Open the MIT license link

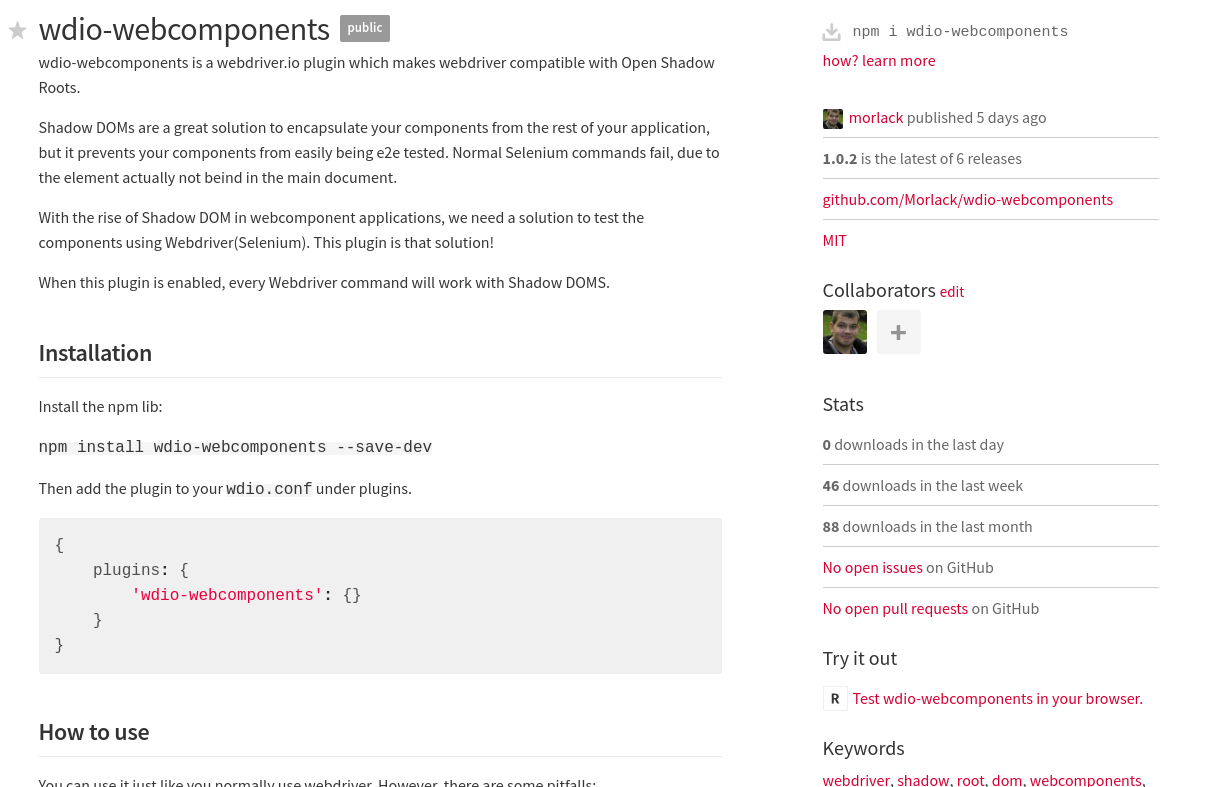pyautogui.click(x=835, y=241)
